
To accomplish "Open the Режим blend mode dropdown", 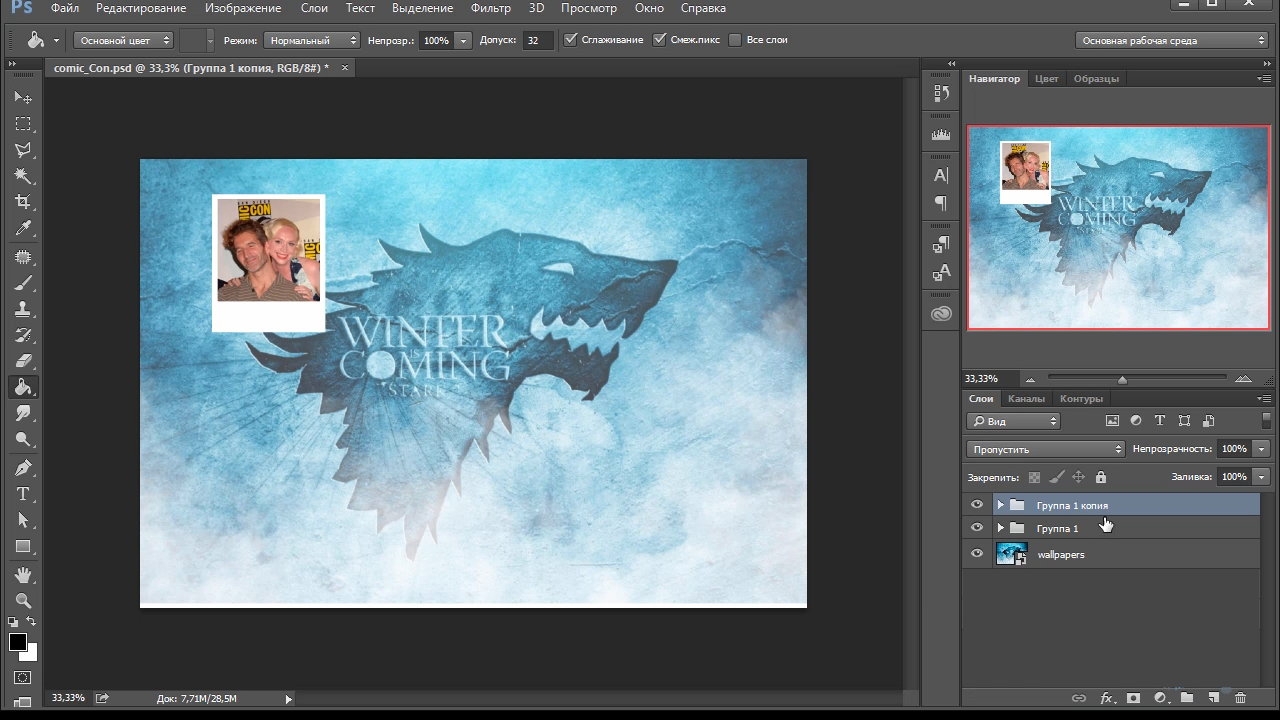I will pyautogui.click(x=312, y=40).
